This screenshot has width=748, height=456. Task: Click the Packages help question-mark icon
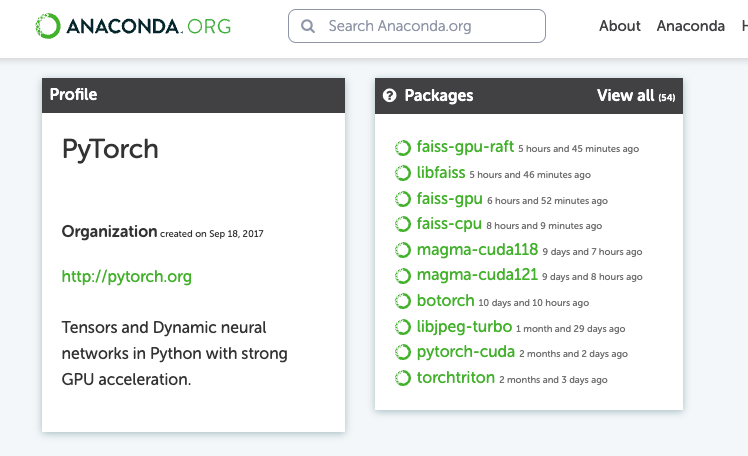390,96
